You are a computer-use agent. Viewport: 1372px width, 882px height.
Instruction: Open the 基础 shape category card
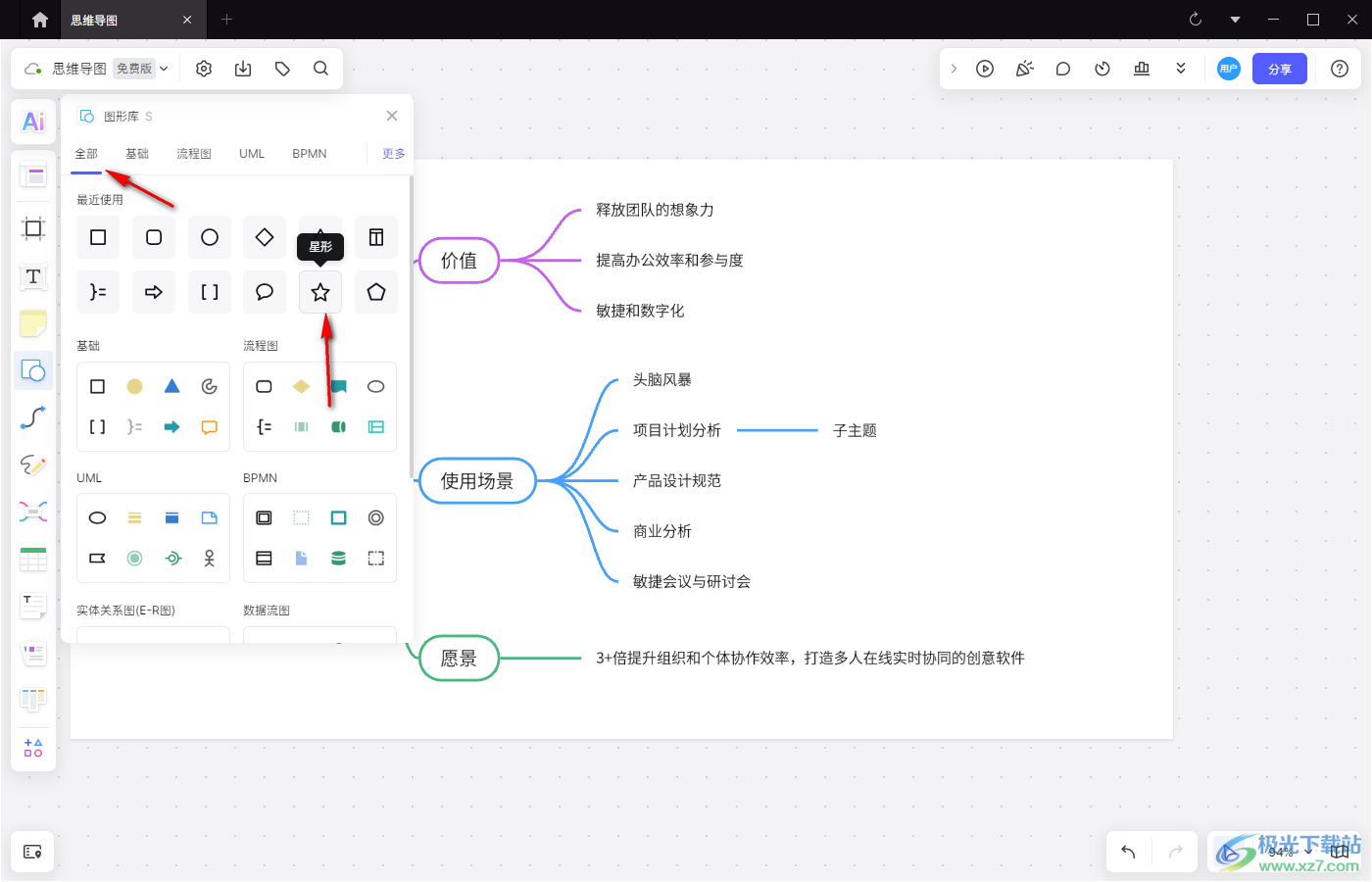153,407
